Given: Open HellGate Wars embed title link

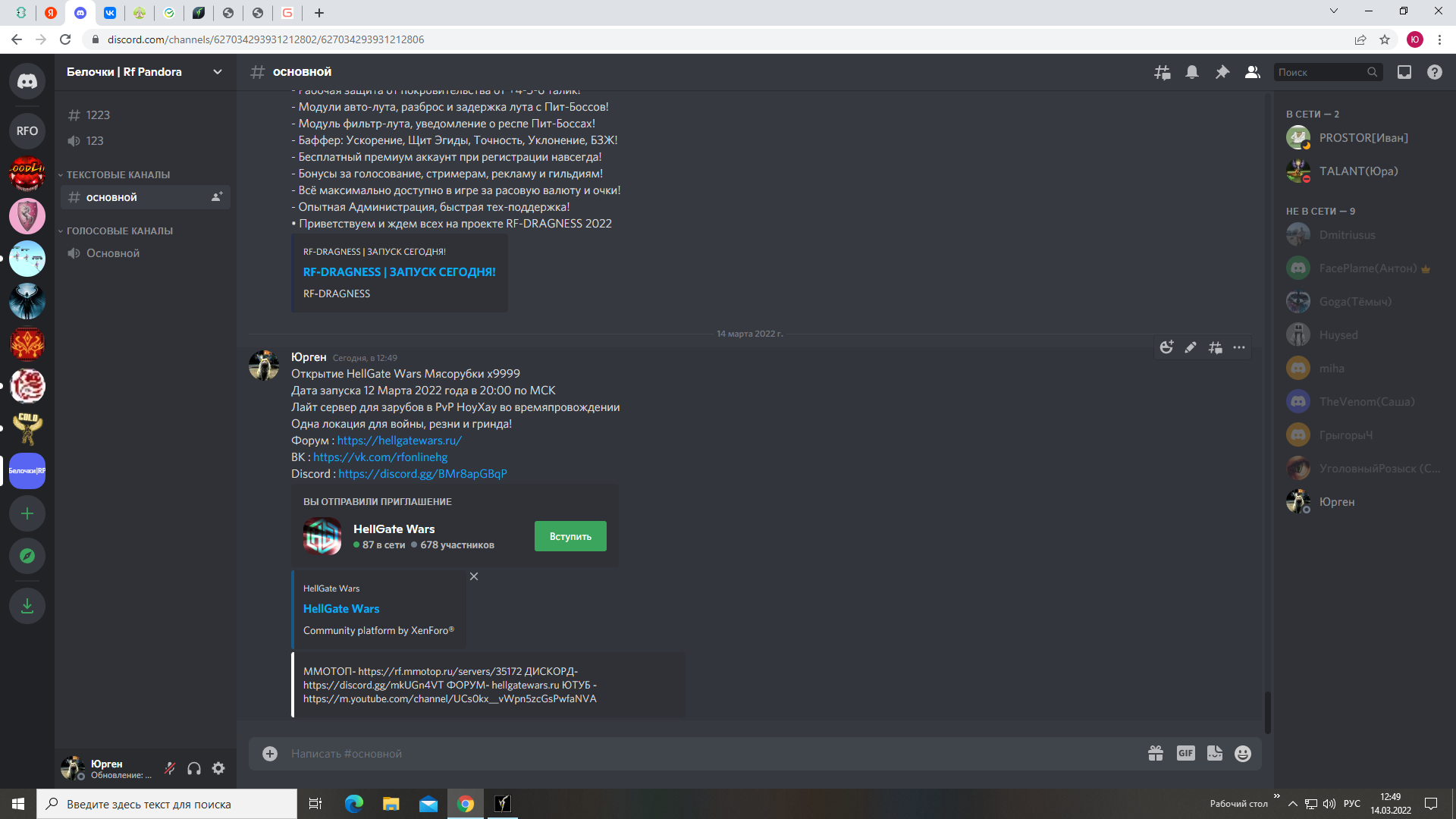Looking at the screenshot, I should click(x=341, y=609).
